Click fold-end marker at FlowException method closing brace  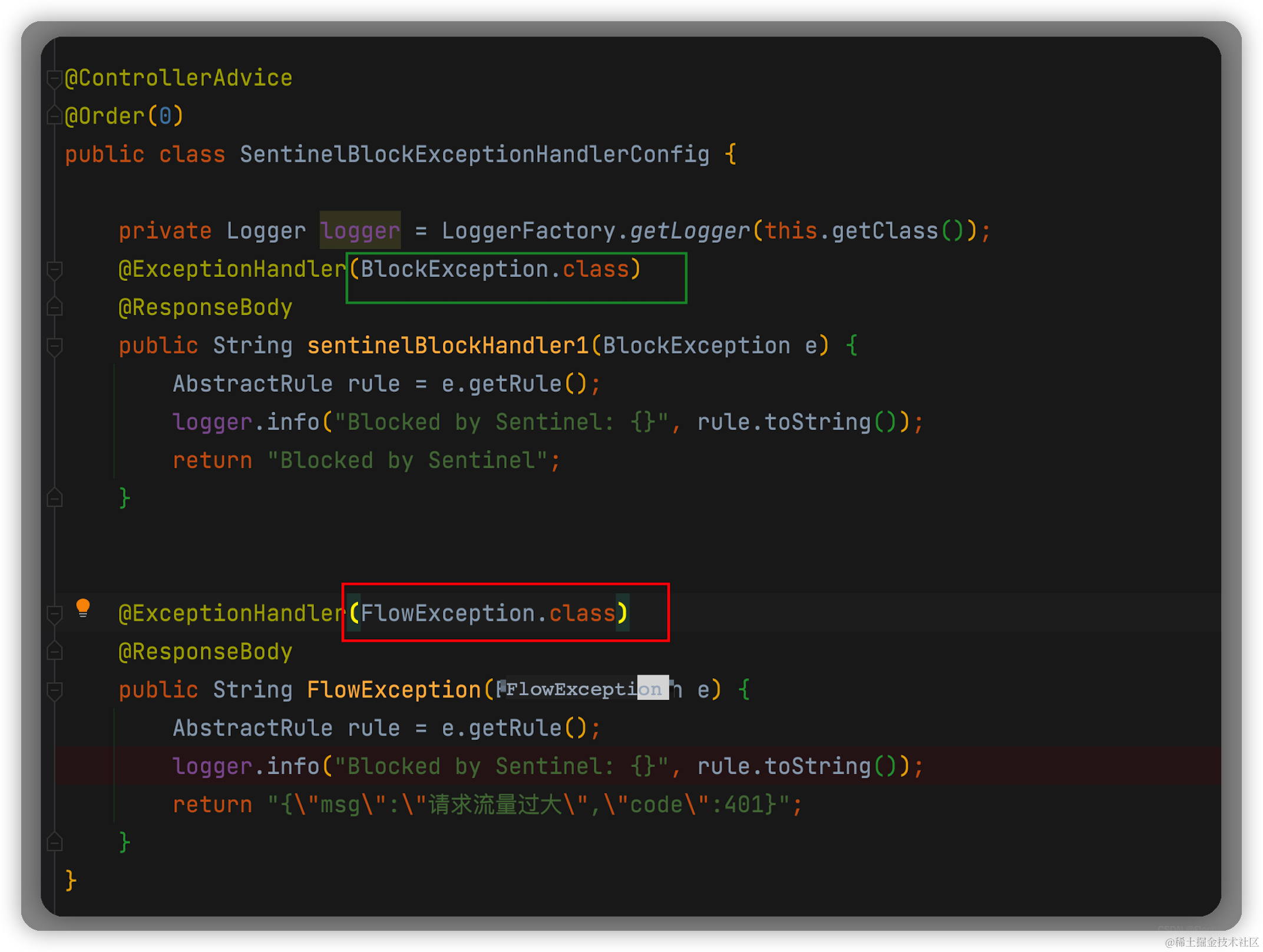[54, 843]
